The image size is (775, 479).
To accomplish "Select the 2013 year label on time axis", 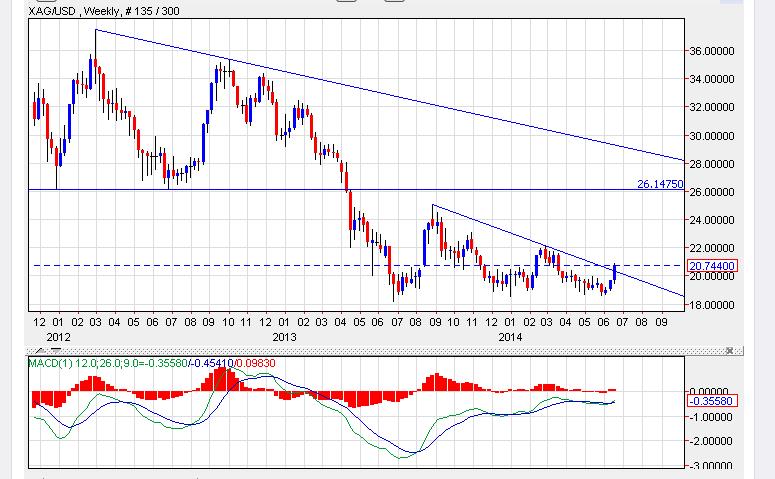I will click(286, 337).
